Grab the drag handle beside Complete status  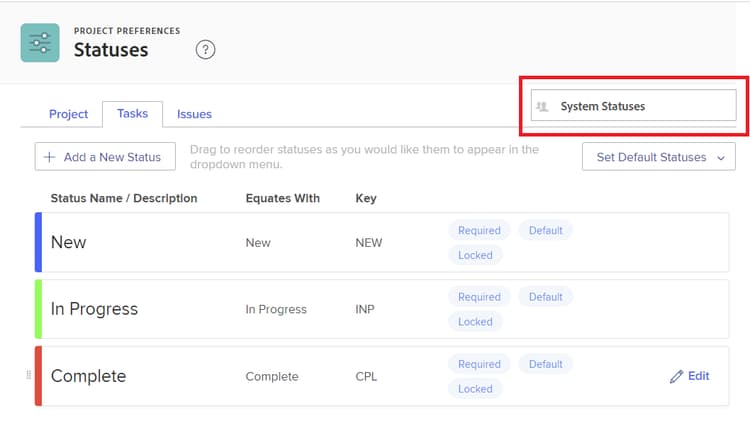[28, 375]
